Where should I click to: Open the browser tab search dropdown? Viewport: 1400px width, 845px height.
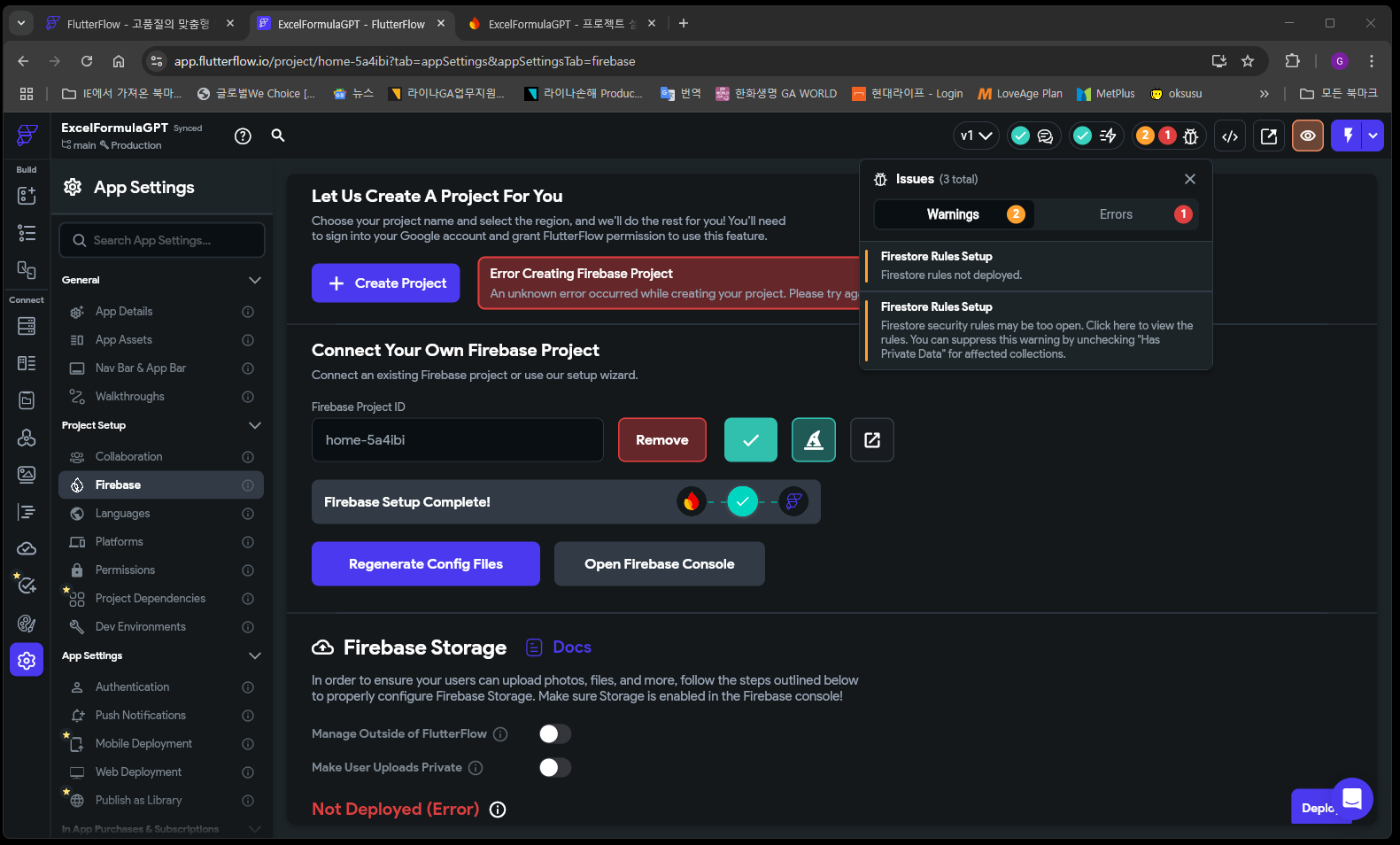[x=20, y=23]
